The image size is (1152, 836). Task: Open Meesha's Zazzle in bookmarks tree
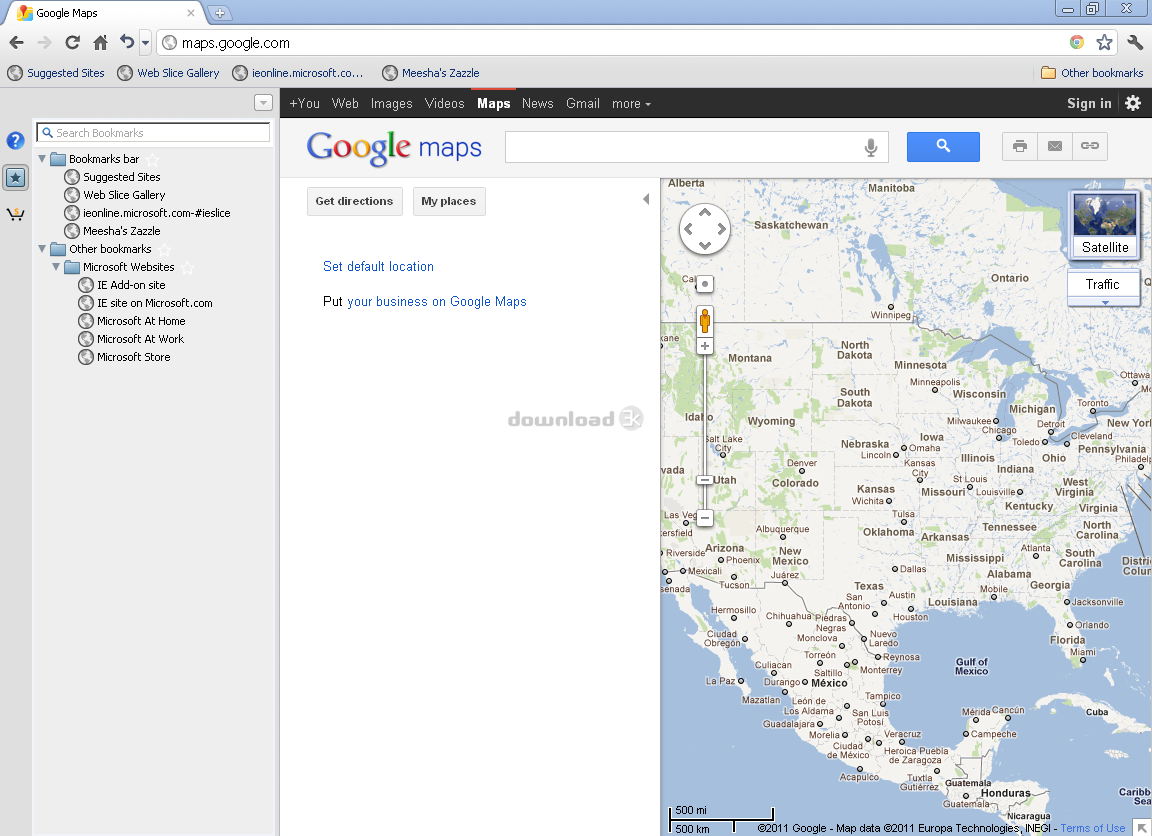click(x=121, y=231)
